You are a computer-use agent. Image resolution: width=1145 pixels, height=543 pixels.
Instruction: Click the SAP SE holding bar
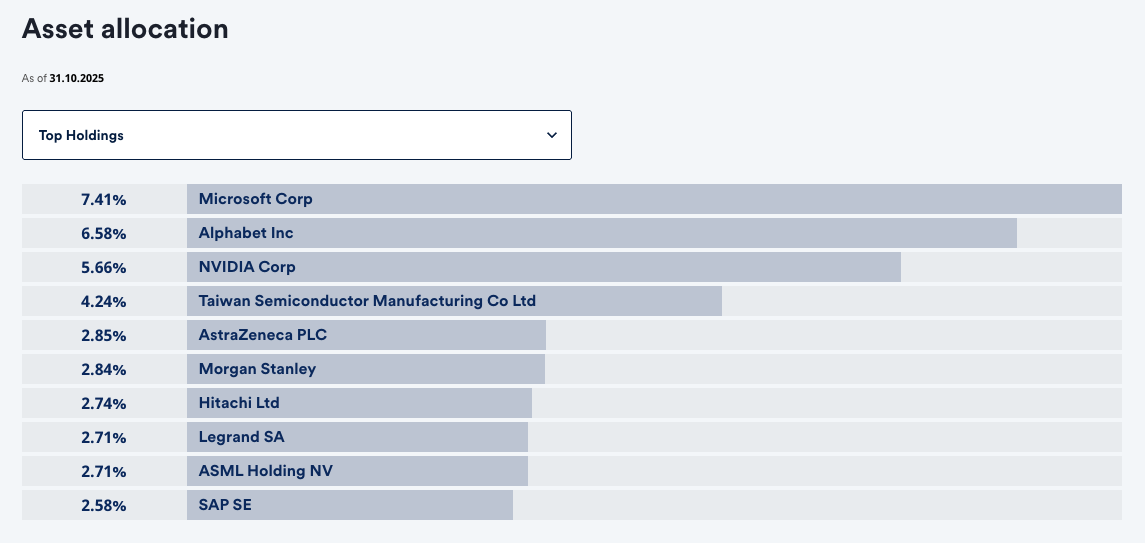click(349, 505)
